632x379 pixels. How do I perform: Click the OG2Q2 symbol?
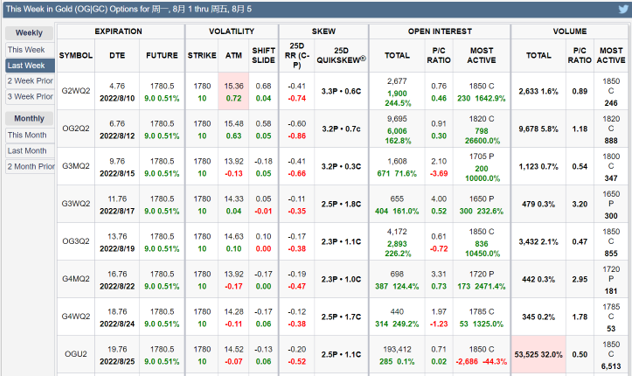pyautogui.click(x=76, y=129)
